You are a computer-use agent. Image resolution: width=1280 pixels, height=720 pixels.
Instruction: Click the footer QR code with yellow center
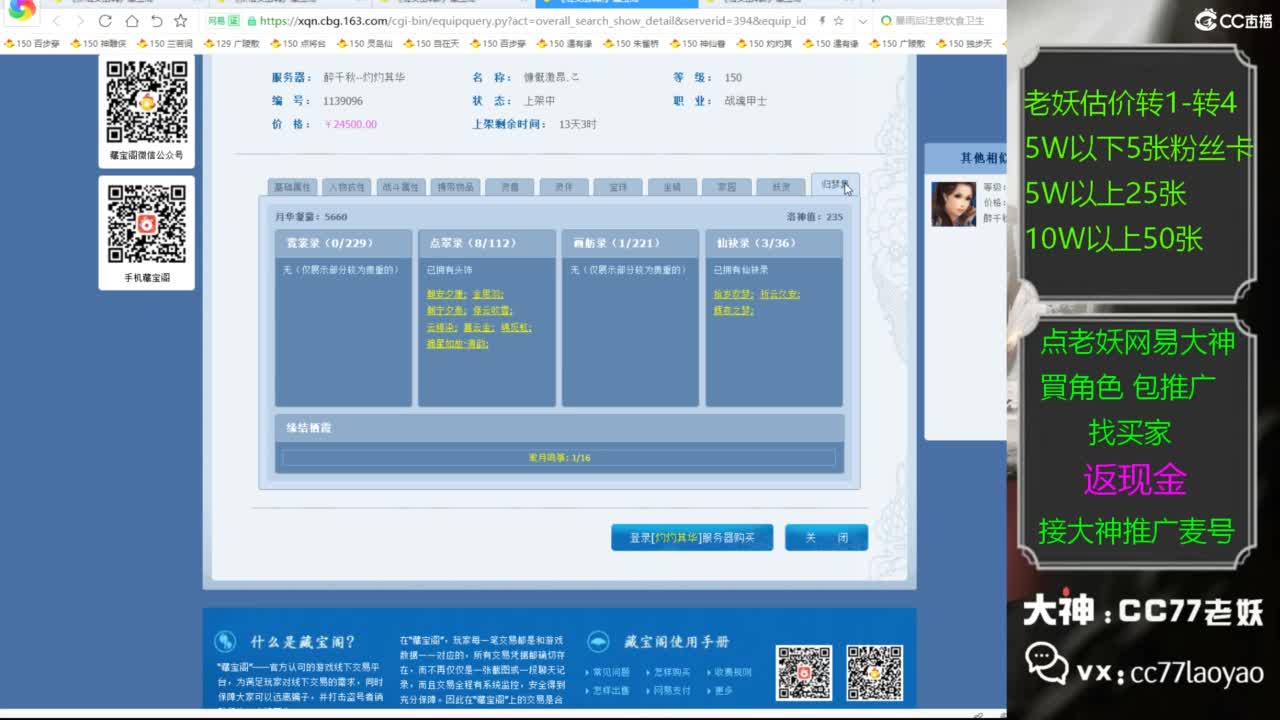875,673
